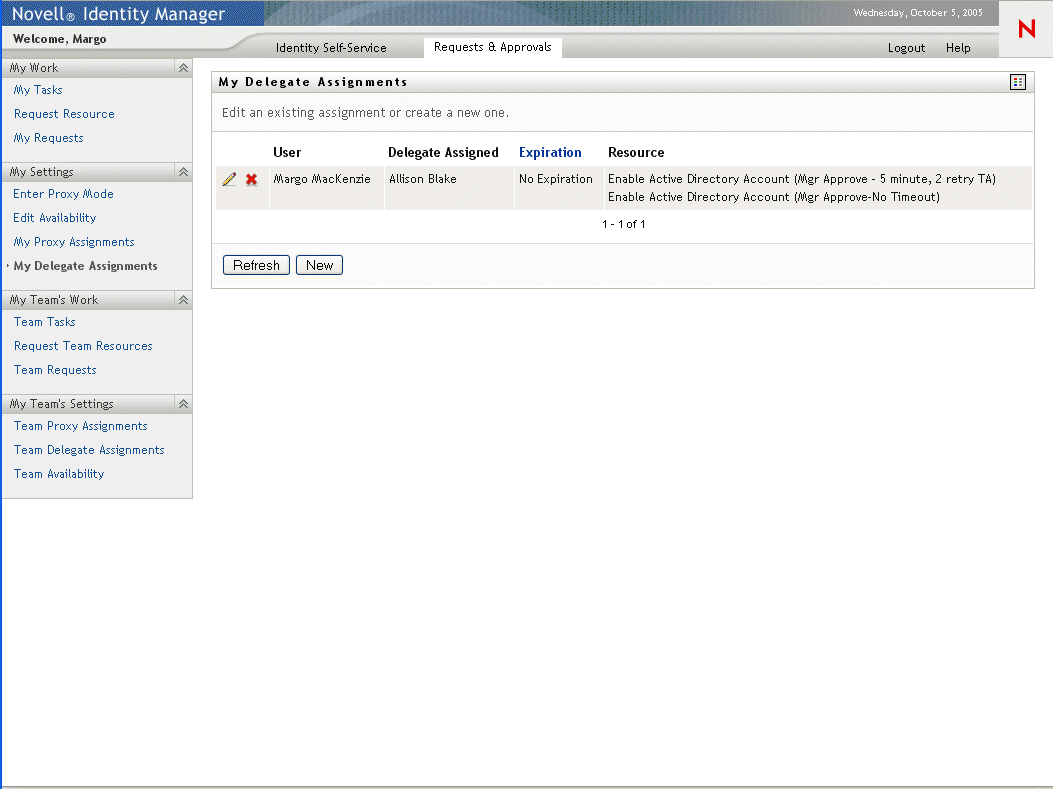This screenshot has height=789, width=1053.
Task: Select the Requests & Approvals tab
Action: tap(492, 47)
